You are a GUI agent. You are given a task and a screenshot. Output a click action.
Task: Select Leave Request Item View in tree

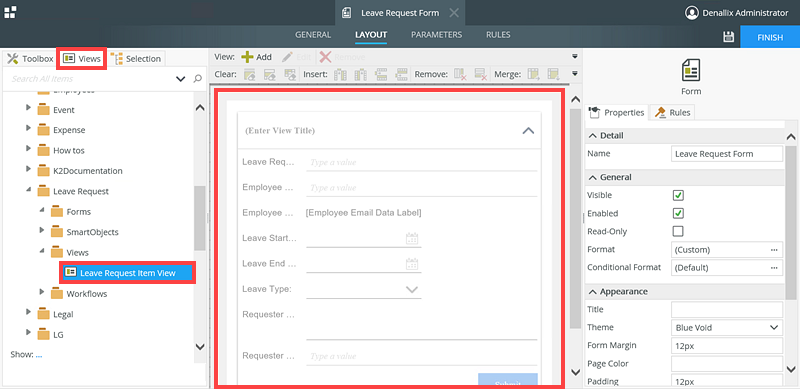(x=128, y=273)
